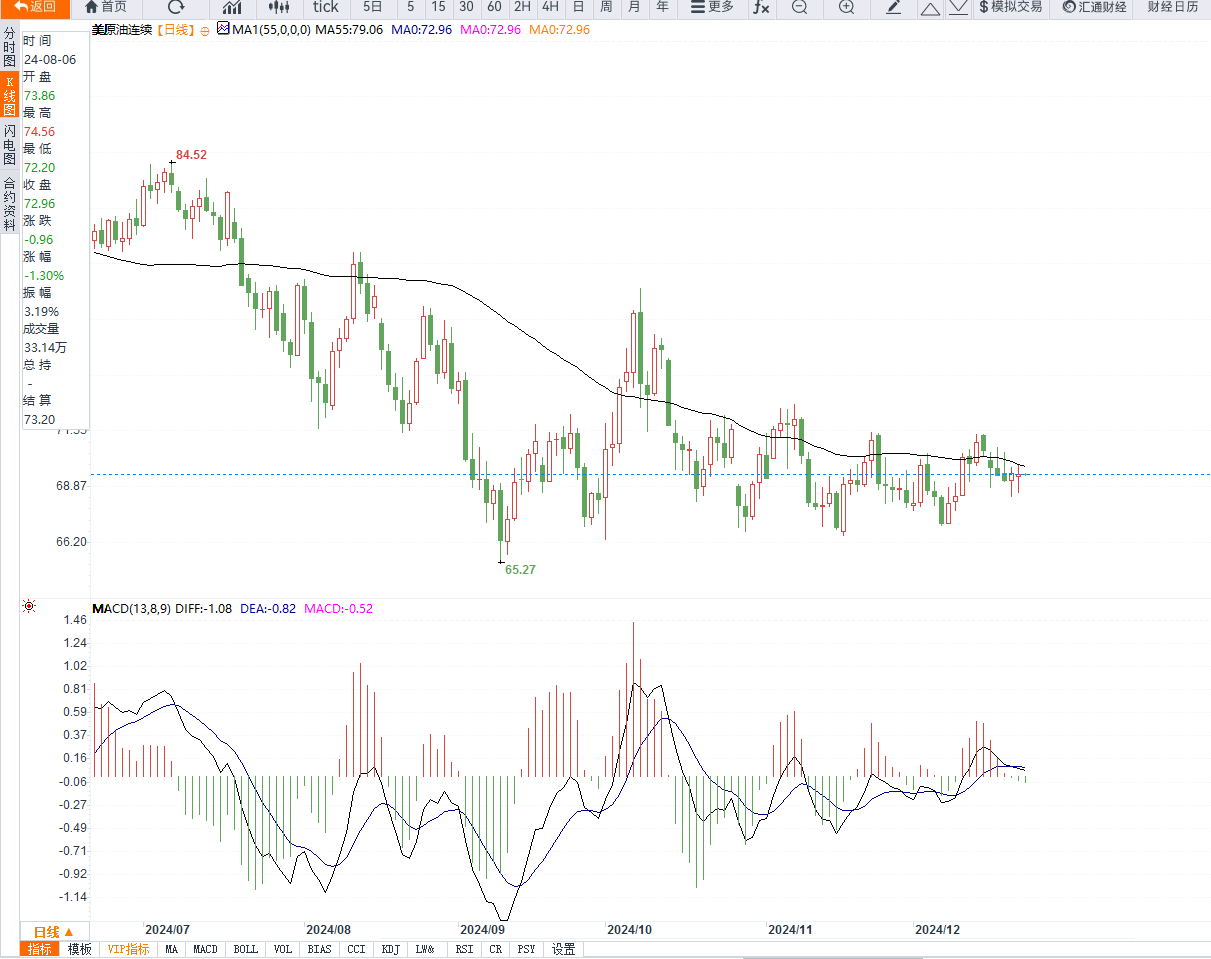
Task: Select the KDJ indicator tab
Action: [x=391, y=949]
